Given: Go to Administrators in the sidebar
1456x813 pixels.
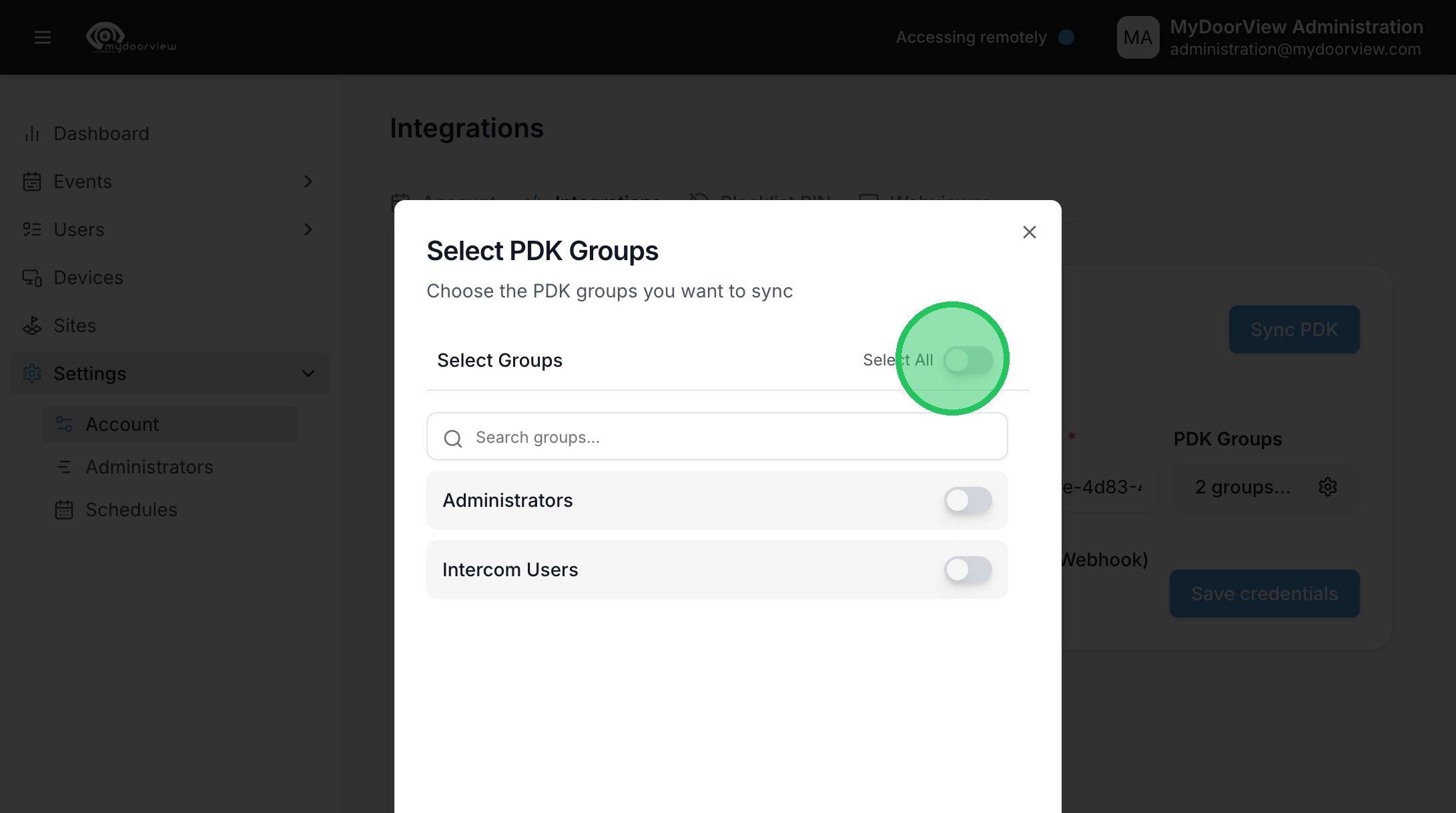Looking at the screenshot, I should [x=149, y=467].
